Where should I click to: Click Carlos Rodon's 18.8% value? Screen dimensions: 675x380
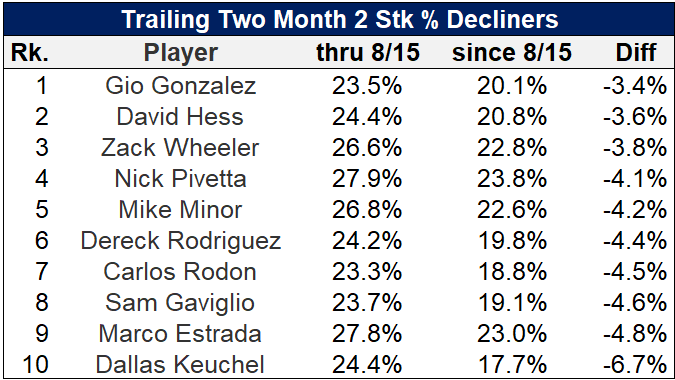[512, 272]
